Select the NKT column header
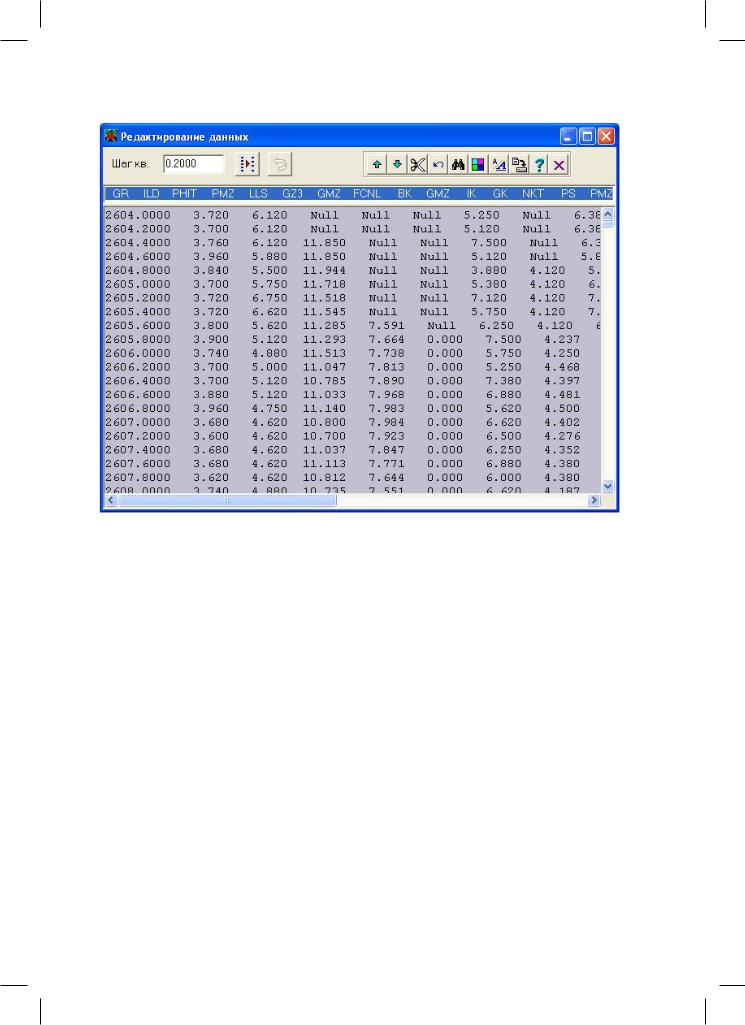Viewport: 745px width, 1025px height. coord(533,193)
